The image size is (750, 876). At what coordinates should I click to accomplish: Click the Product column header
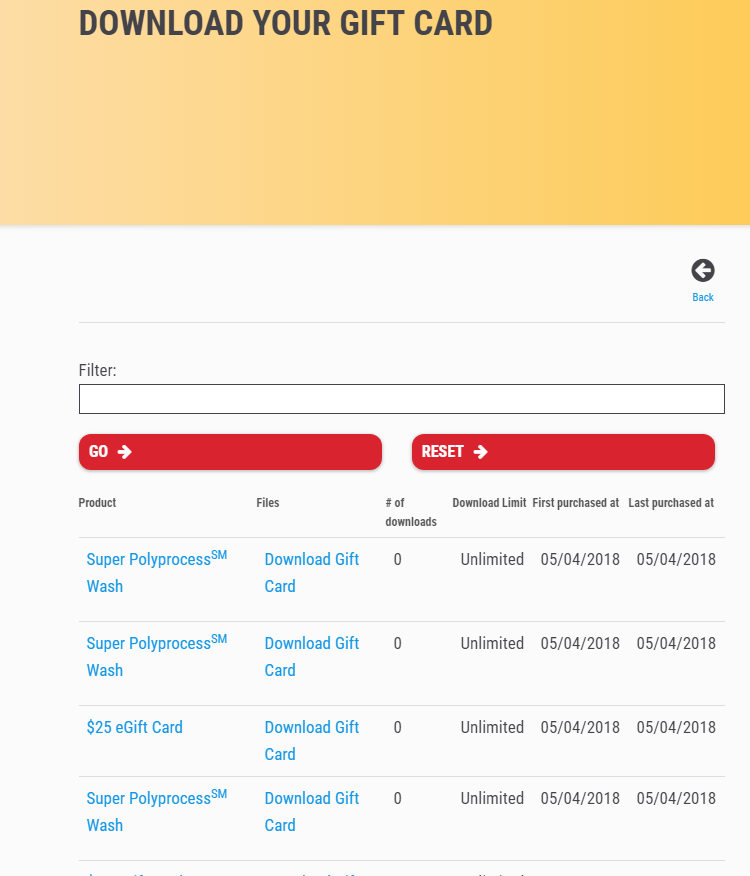(x=97, y=502)
